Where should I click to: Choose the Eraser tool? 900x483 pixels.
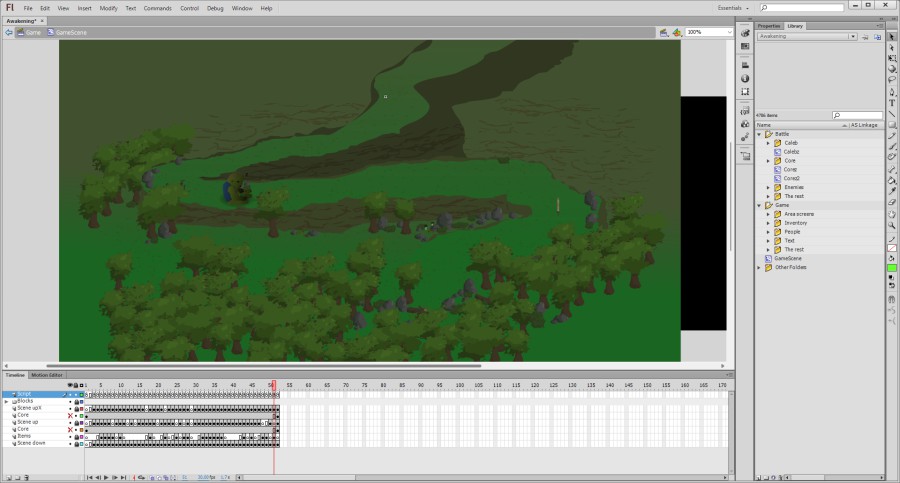pyautogui.click(x=892, y=202)
